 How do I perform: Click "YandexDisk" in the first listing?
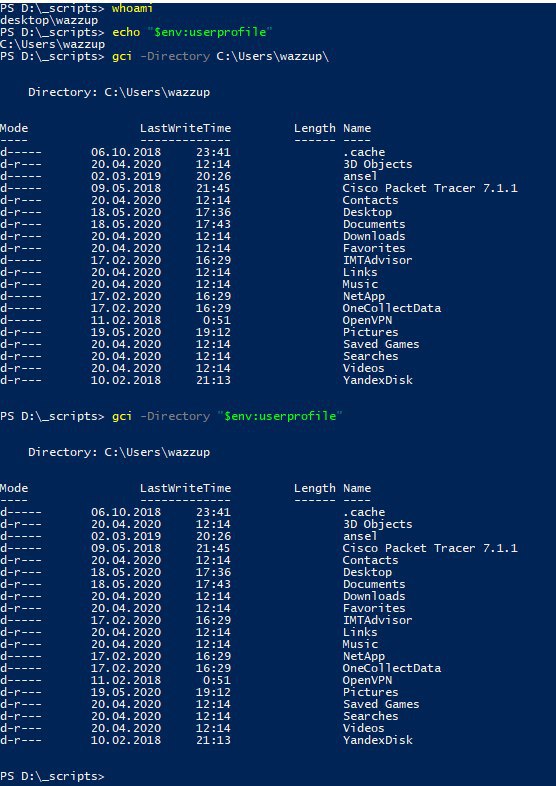pyautogui.click(x=378, y=381)
